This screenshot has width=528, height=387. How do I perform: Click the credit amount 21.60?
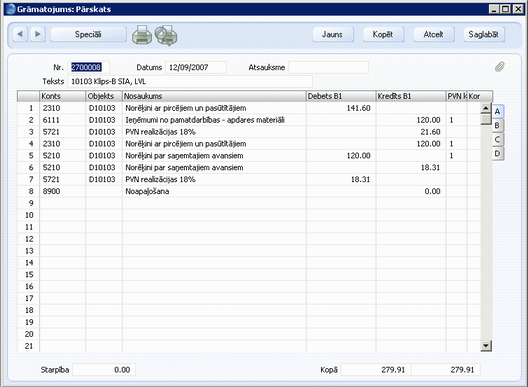tap(411, 132)
